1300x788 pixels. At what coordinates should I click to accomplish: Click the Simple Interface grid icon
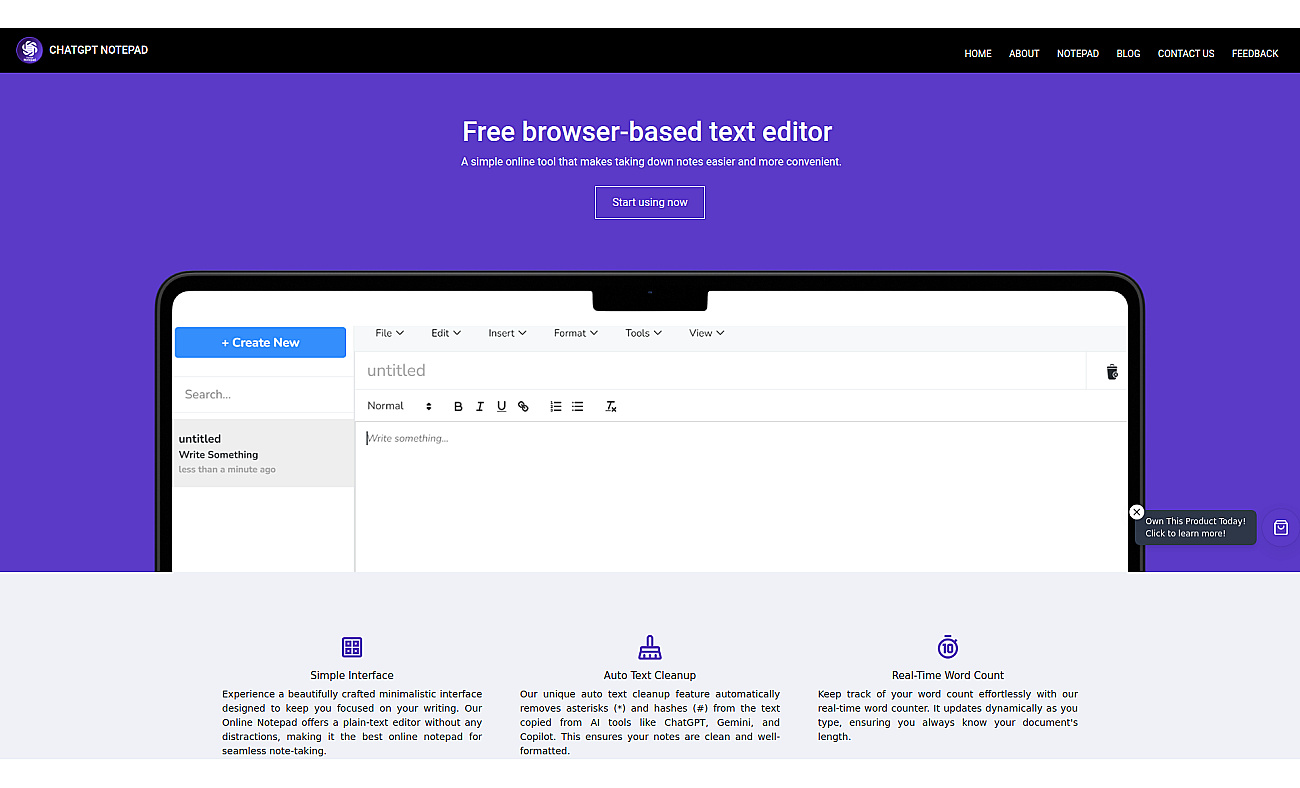click(x=352, y=647)
